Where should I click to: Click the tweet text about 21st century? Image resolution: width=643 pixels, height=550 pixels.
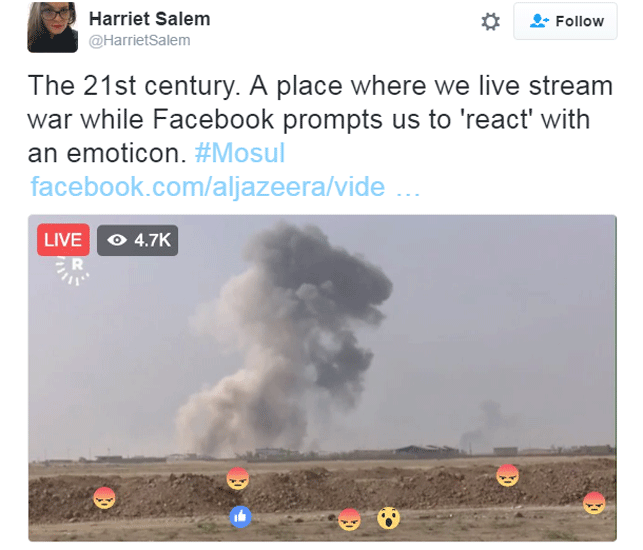coord(320,119)
